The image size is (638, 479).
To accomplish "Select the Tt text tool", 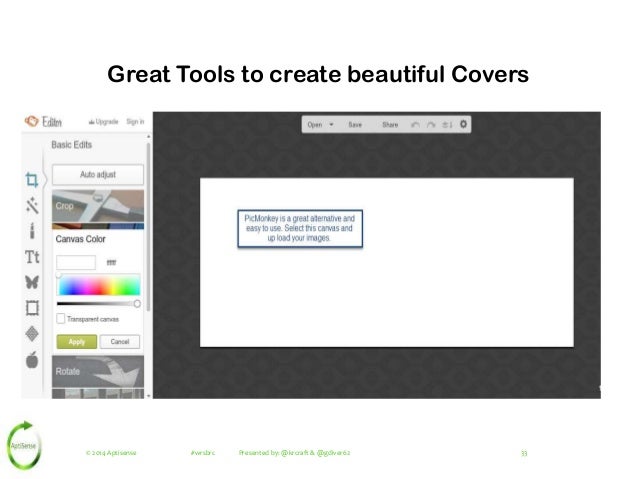I will coord(32,257).
